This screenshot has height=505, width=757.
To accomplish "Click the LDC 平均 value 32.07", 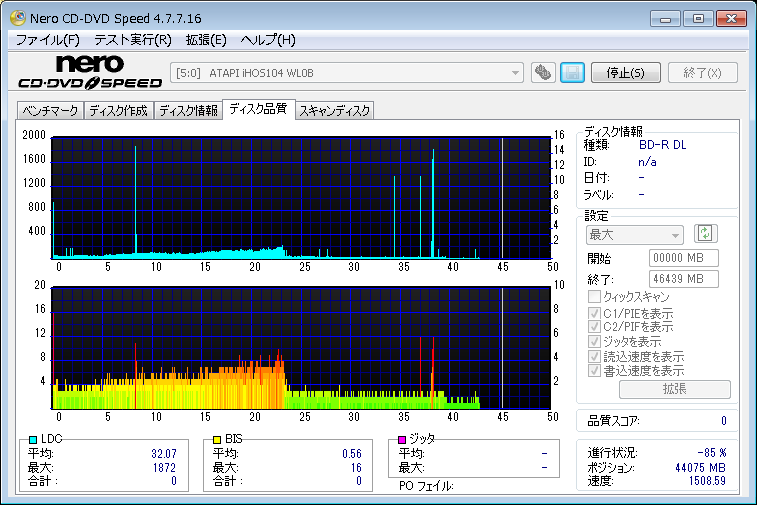I will pos(164,454).
